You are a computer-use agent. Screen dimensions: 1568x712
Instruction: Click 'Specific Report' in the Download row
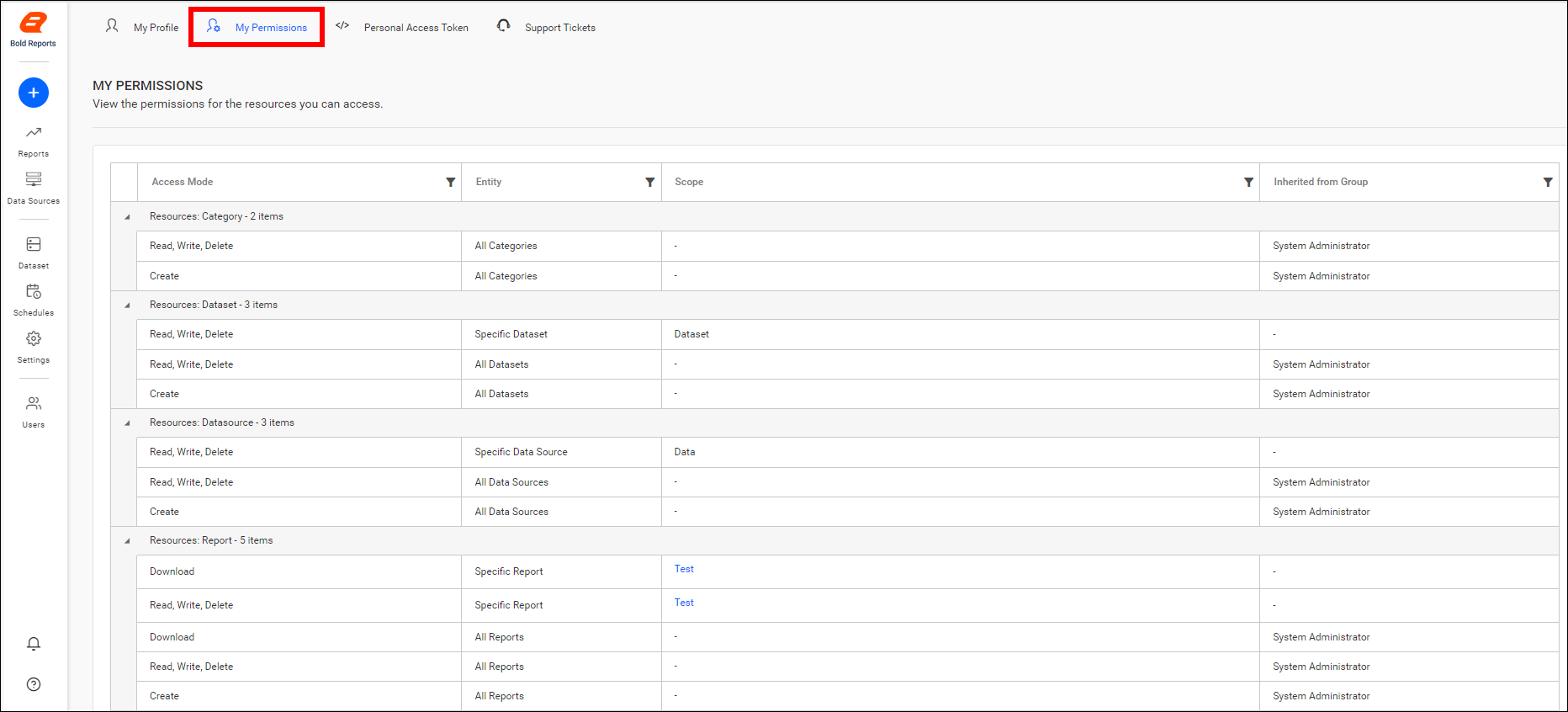click(x=509, y=571)
